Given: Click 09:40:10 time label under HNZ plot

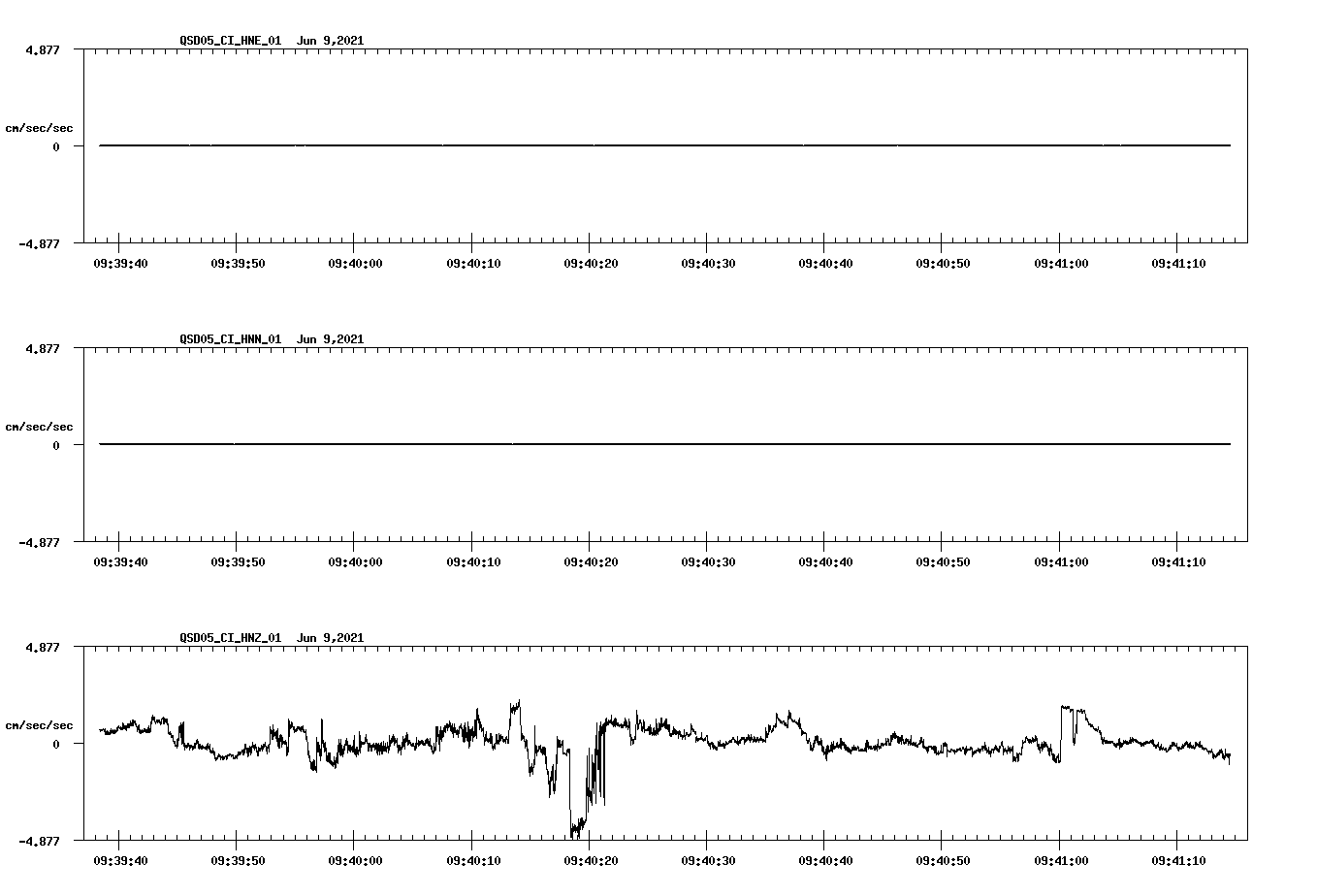Looking at the screenshot, I should (x=473, y=861).
